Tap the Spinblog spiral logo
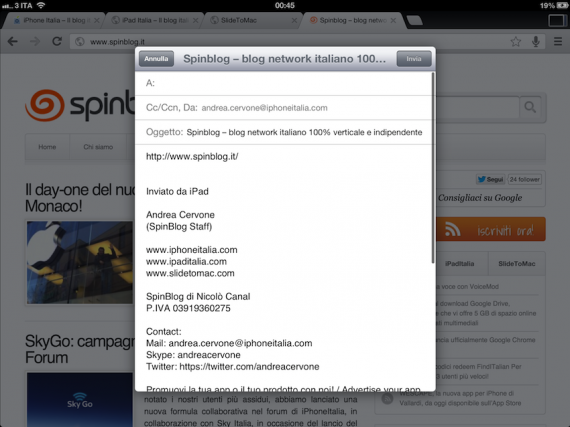 (45, 105)
